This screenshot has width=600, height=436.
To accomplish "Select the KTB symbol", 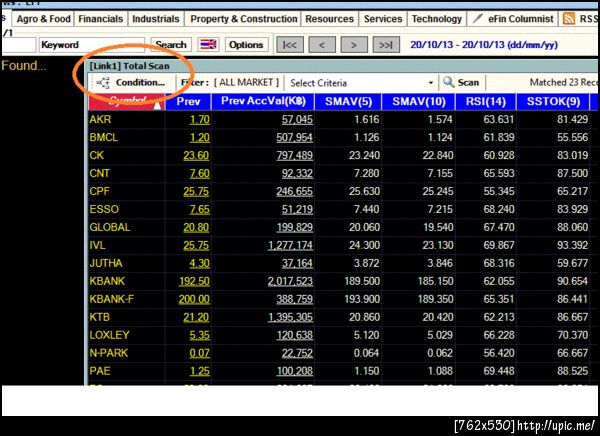I will (99, 317).
